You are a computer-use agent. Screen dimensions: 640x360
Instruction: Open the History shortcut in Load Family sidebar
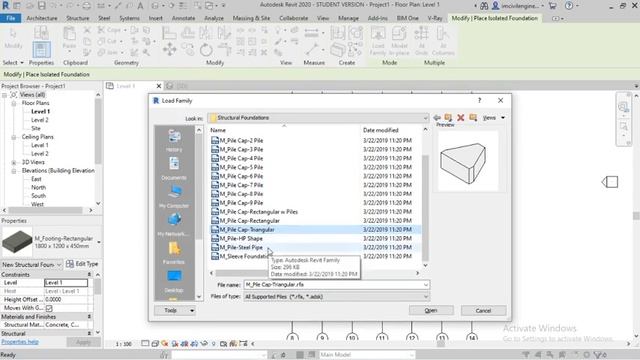(174, 140)
